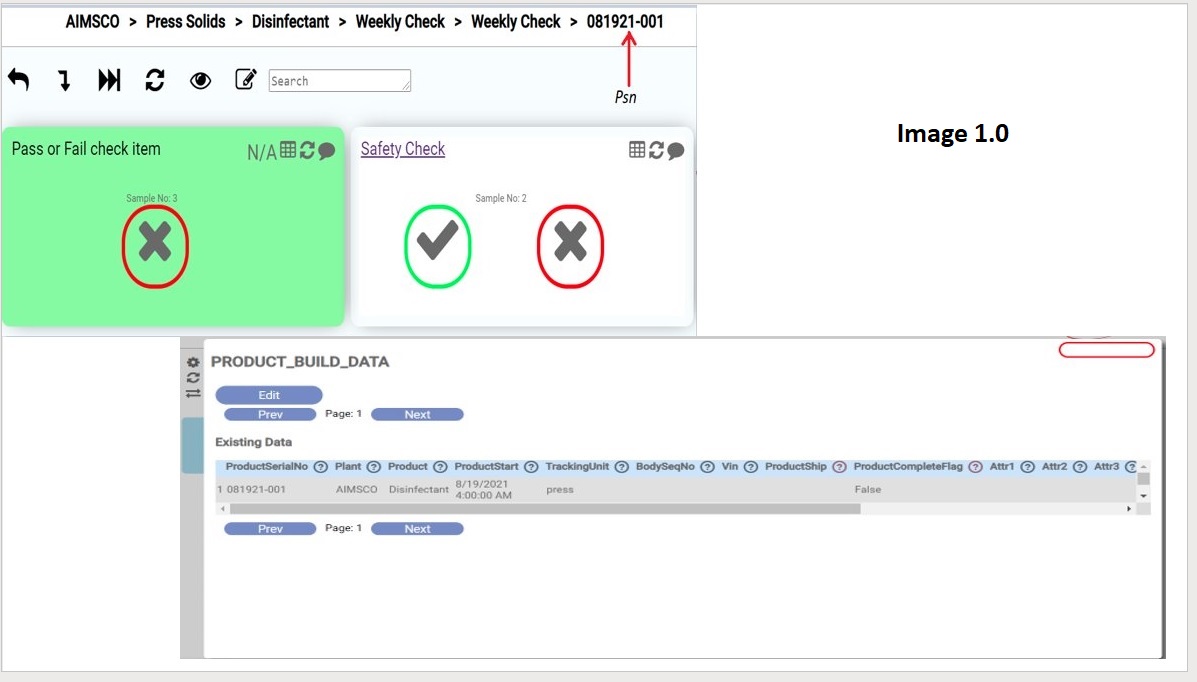
Task: Open help icon for Attr2 column
Action: click(x=1079, y=467)
